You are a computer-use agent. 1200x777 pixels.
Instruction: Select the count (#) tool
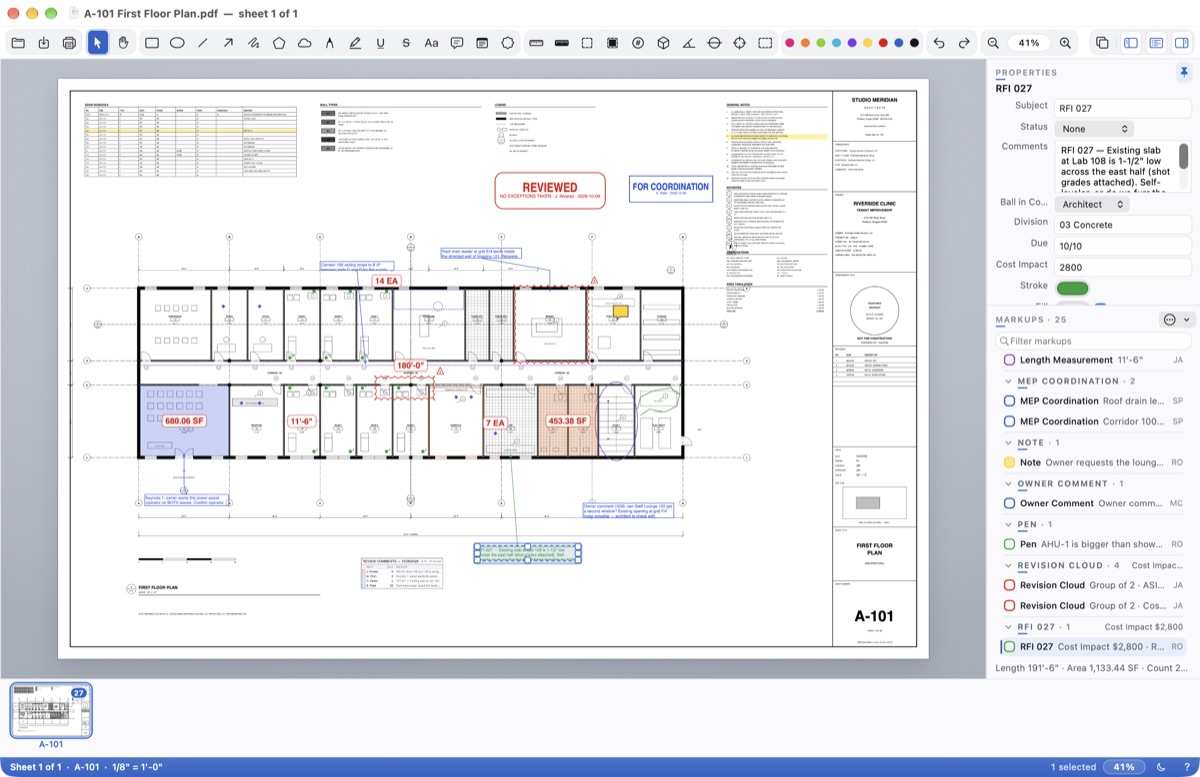pyautogui.click(x=638, y=43)
